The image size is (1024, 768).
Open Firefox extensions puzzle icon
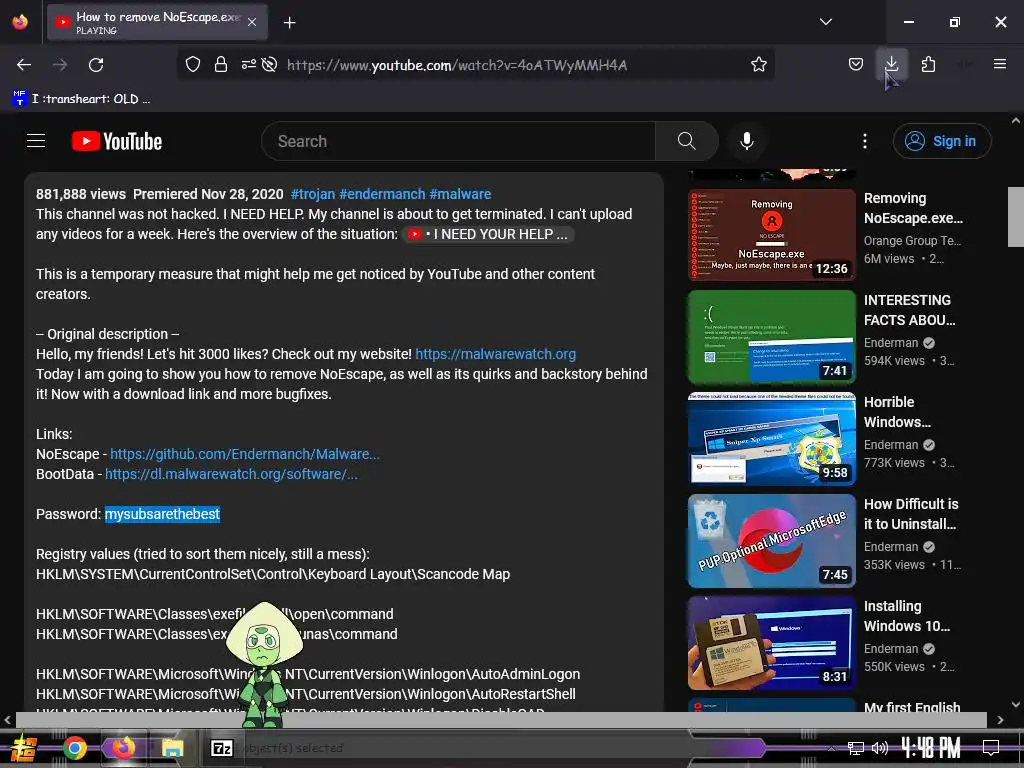click(x=928, y=65)
